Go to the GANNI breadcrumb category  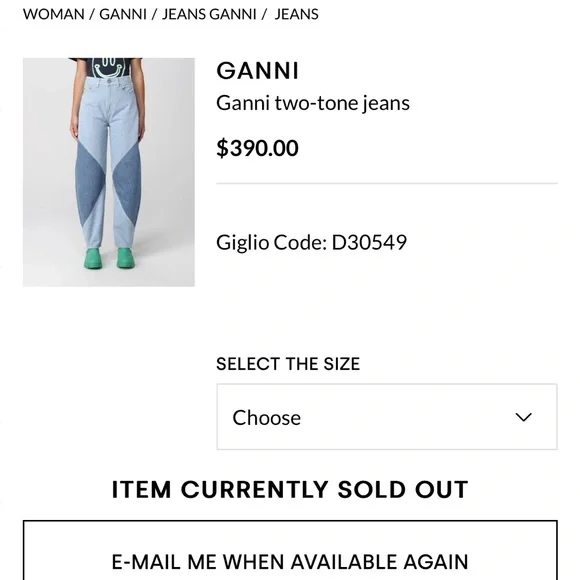123,14
